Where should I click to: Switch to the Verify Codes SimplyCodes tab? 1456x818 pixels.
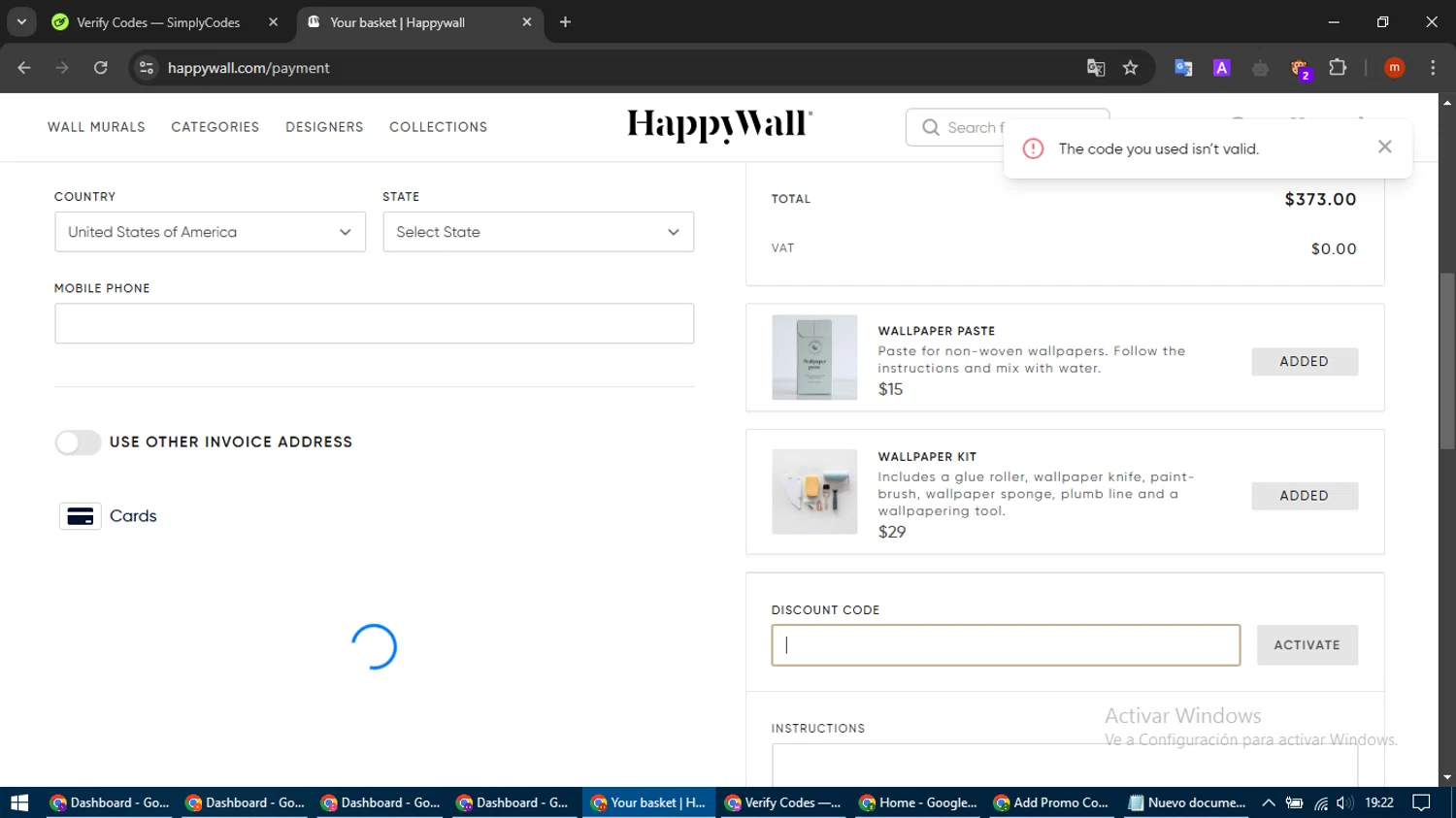158,22
